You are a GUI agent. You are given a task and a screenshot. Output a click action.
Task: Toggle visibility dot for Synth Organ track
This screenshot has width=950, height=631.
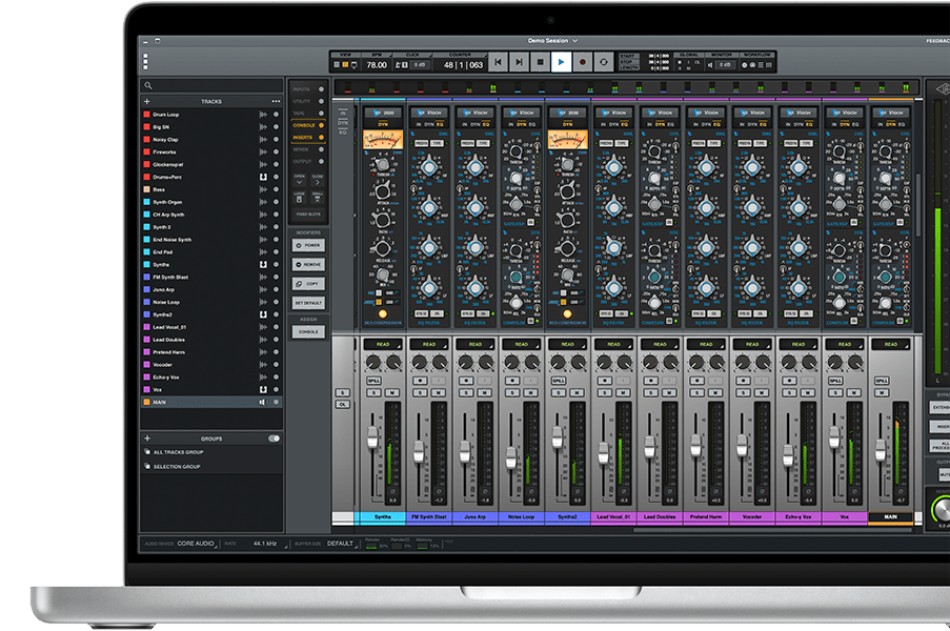click(276, 202)
